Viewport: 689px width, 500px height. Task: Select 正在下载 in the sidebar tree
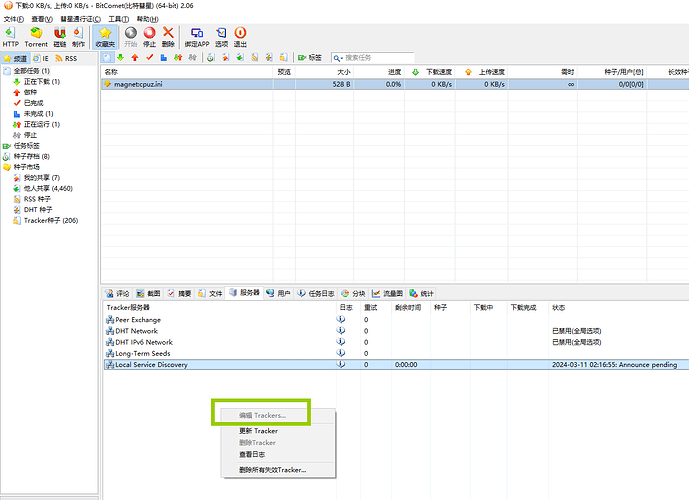pyautogui.click(x=40, y=81)
